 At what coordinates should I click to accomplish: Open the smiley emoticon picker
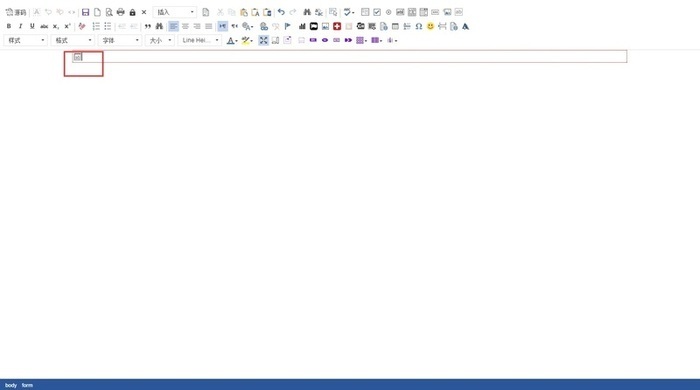pos(430,26)
